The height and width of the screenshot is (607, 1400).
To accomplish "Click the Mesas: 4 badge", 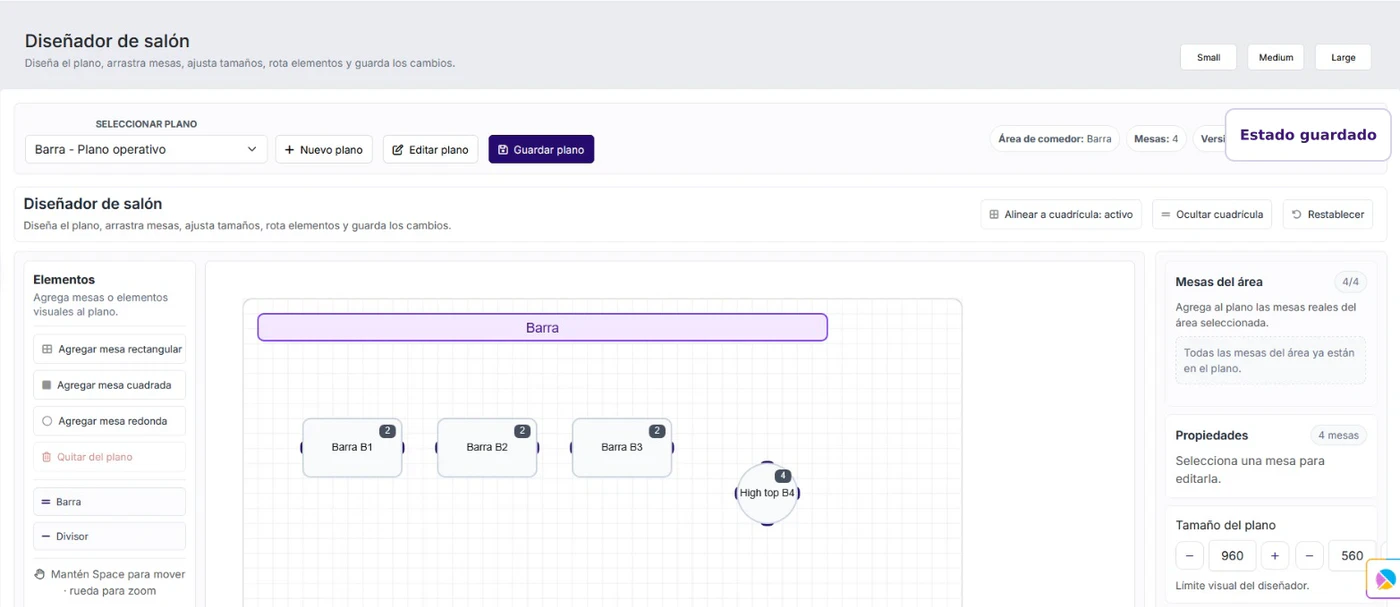I will click(x=1156, y=139).
